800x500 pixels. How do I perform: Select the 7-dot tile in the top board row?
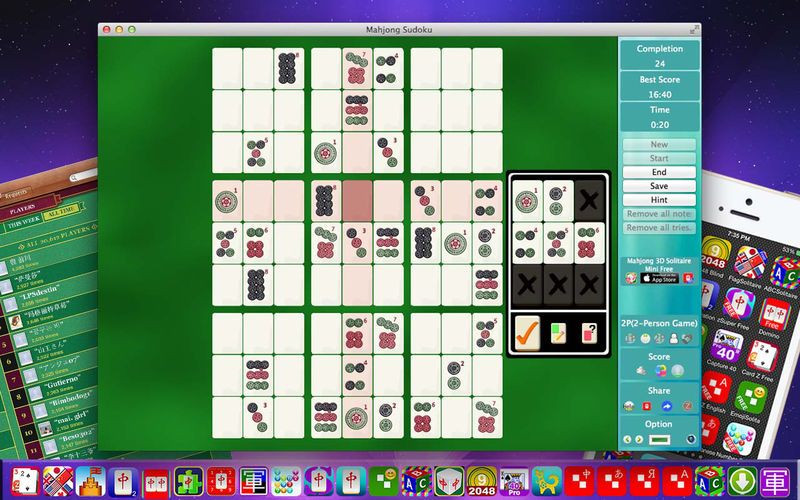[x=357, y=68]
